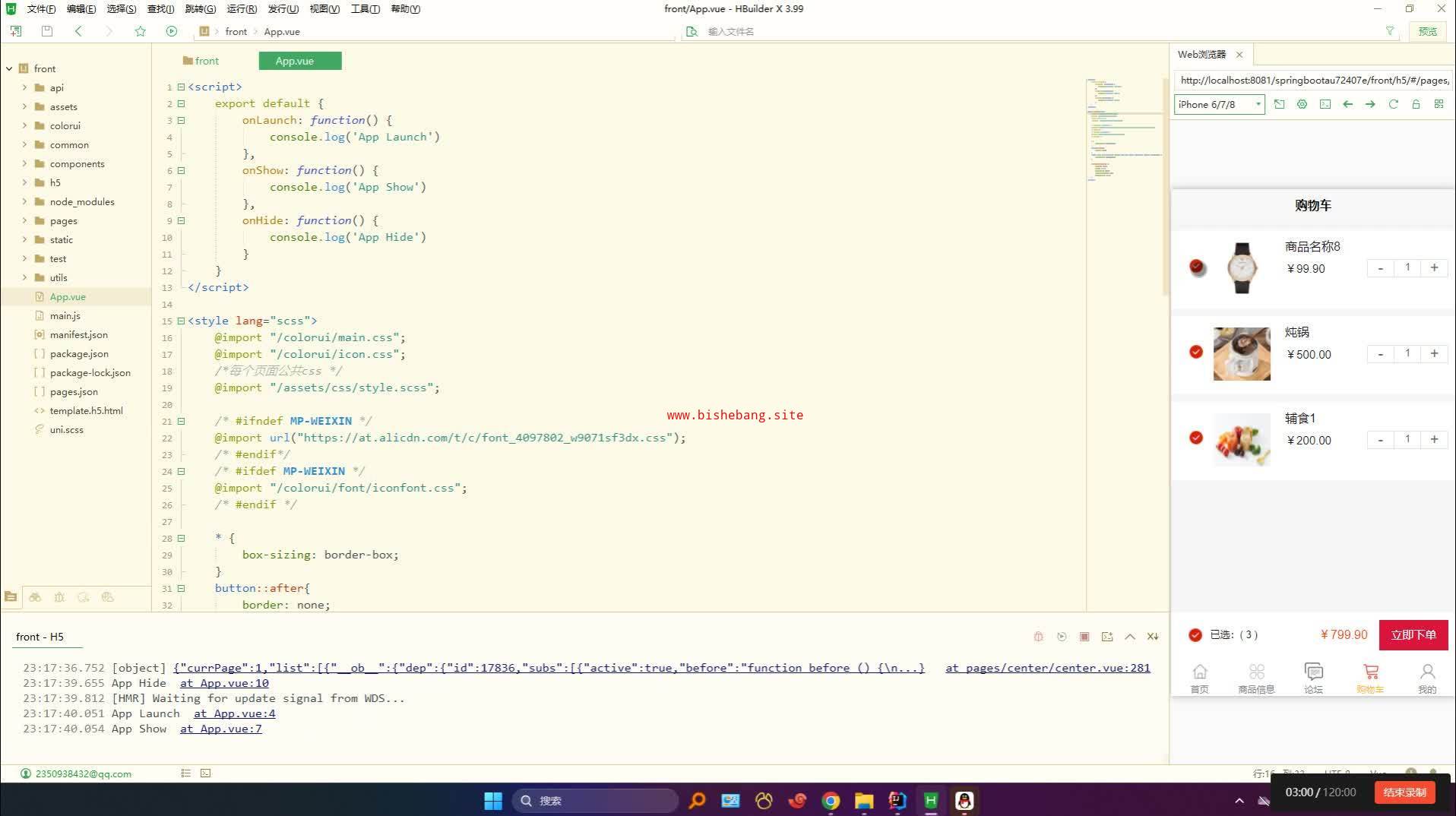
Task: Open HBuilder X from the taskbar
Action: (930, 800)
